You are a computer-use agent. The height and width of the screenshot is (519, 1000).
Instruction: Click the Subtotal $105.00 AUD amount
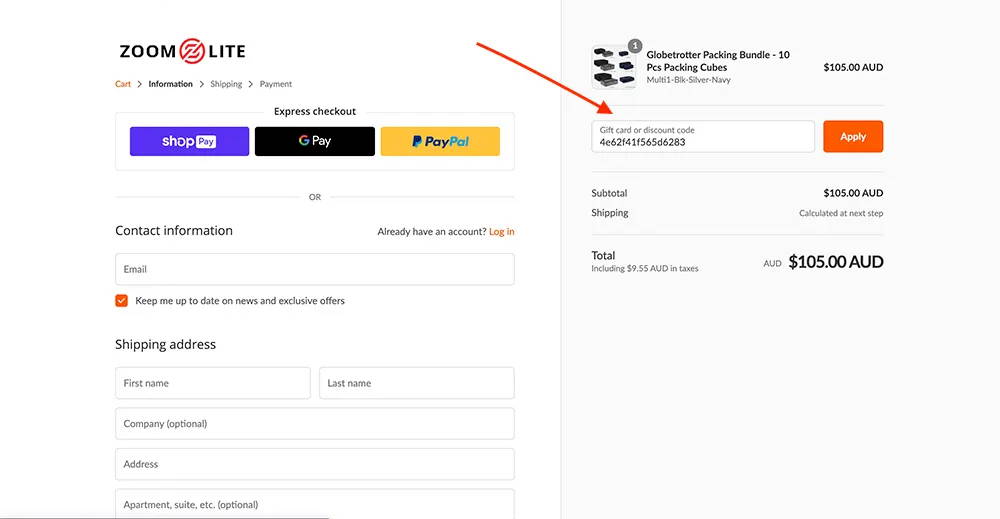pos(853,193)
